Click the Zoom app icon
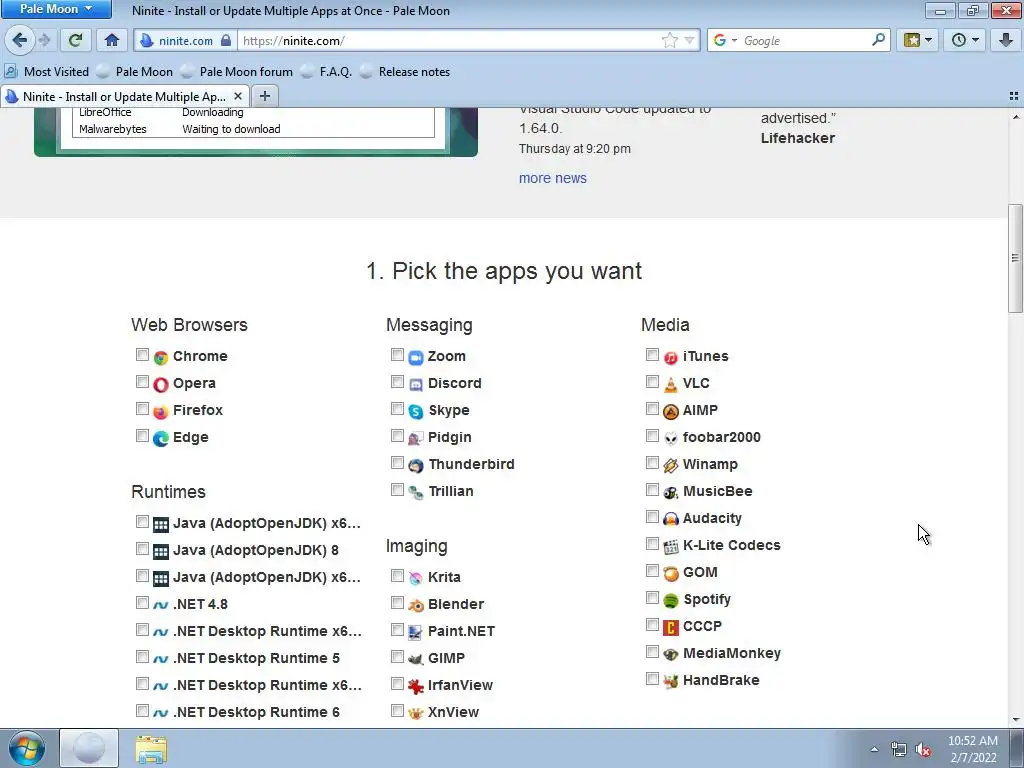Image resolution: width=1024 pixels, height=768 pixels. [416, 357]
